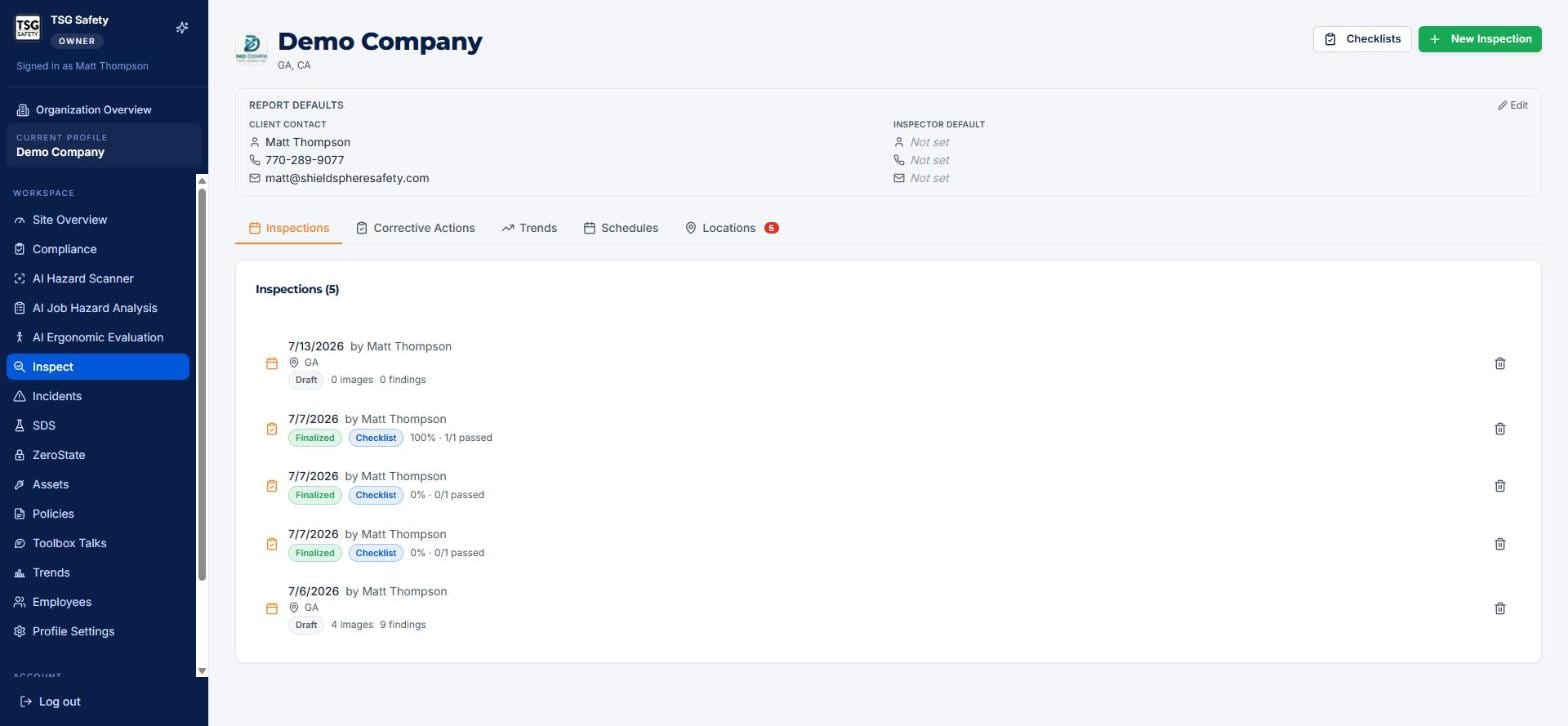This screenshot has height=726, width=1568.
Task: Select the Demo Company current profile
Action: pos(104,146)
